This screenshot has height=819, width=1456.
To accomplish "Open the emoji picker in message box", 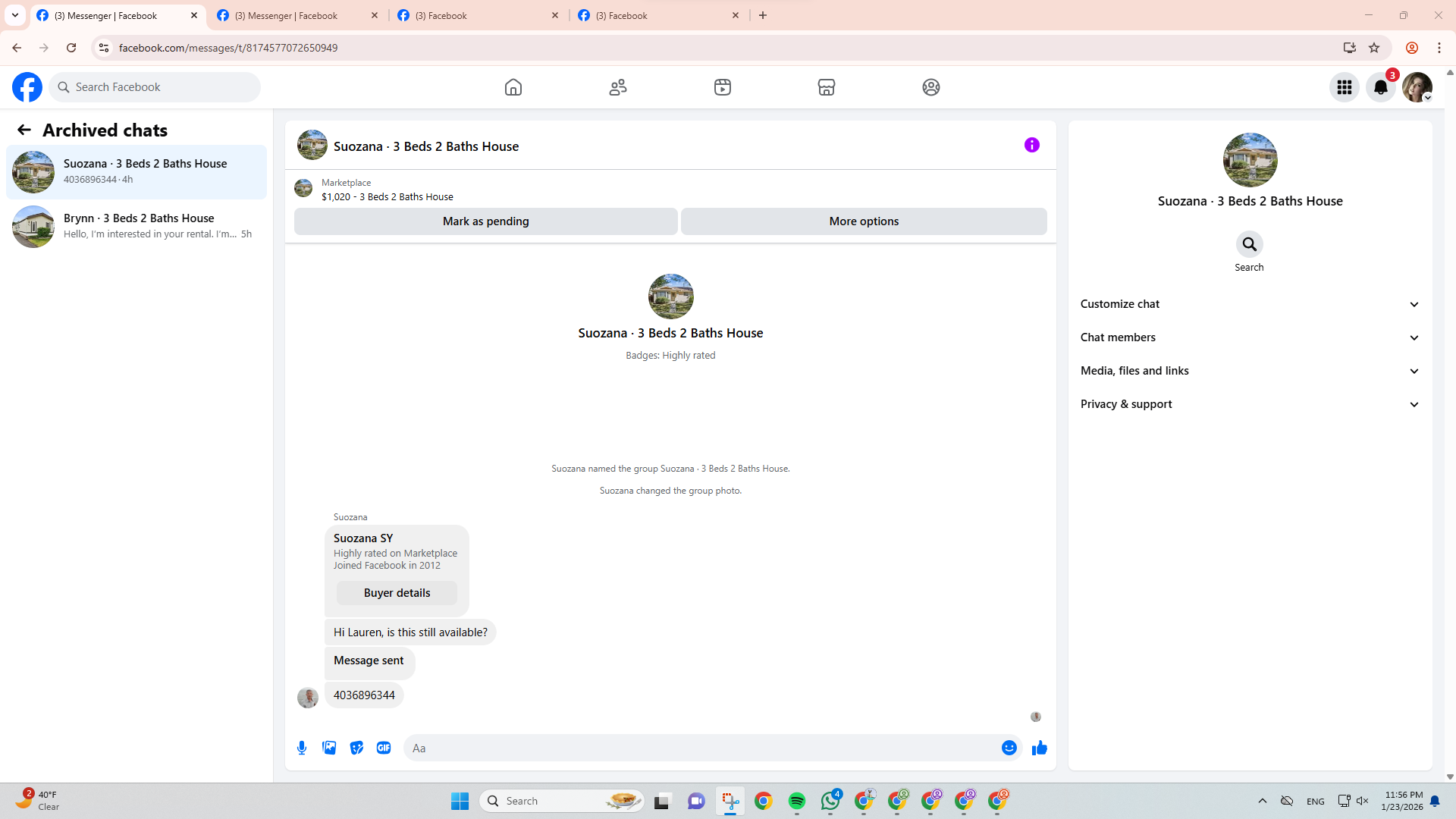I will (1009, 748).
